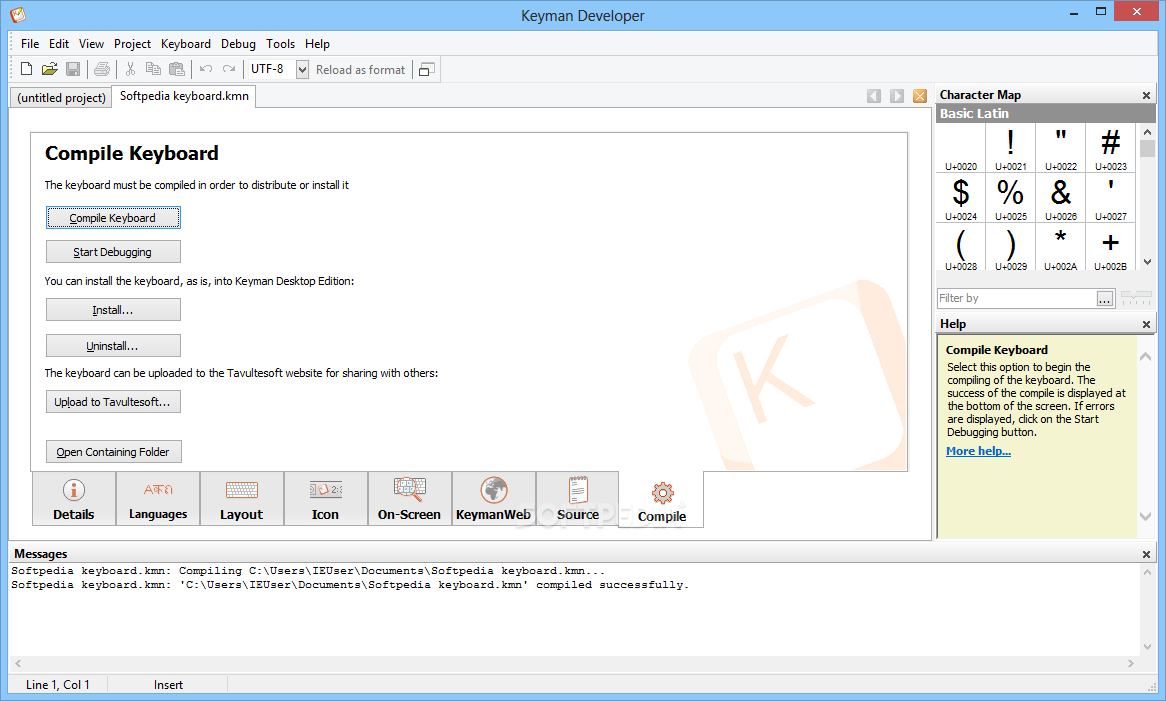Switch to the (untitled project) tab
This screenshot has width=1166, height=701.
point(61,97)
